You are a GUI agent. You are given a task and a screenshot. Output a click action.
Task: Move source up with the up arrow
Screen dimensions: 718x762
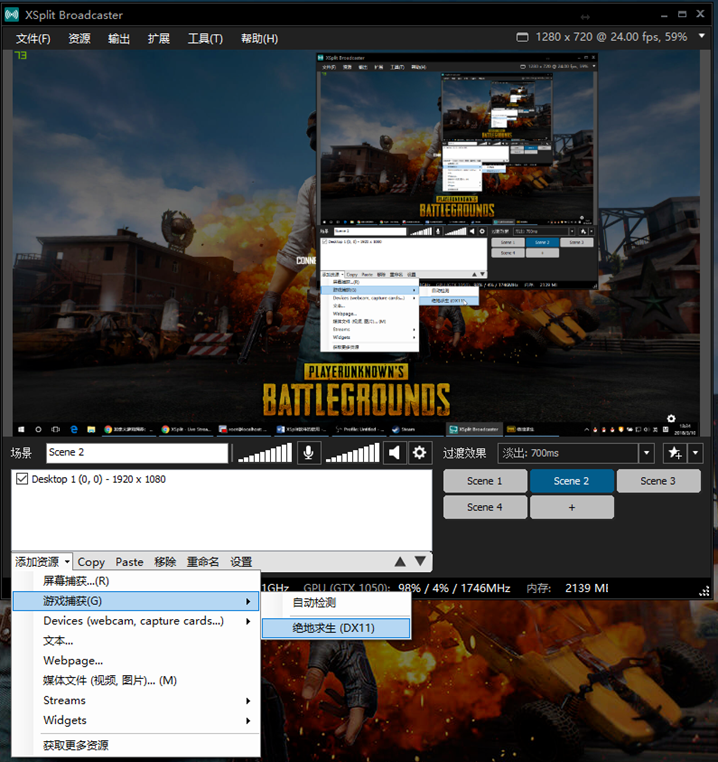(400, 562)
